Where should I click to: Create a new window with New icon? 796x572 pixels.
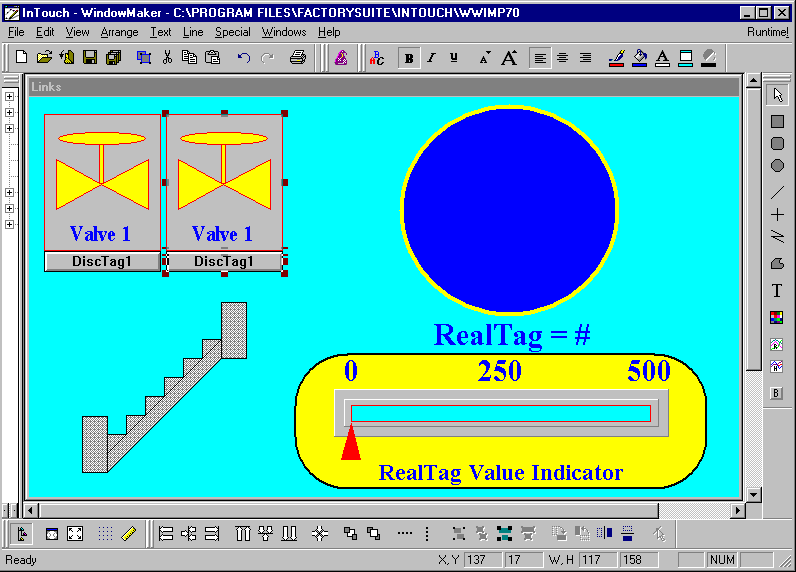(21, 57)
